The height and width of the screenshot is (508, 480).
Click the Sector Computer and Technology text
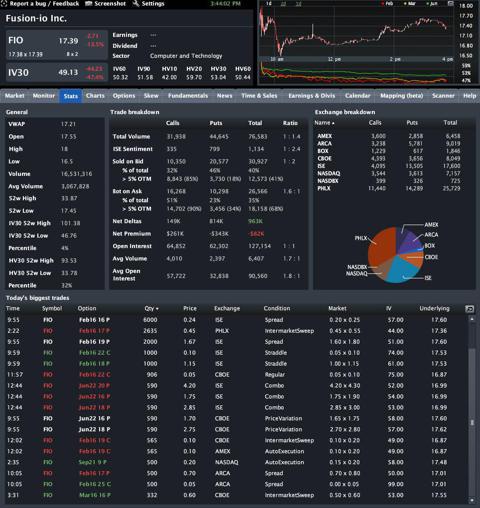(x=186, y=56)
